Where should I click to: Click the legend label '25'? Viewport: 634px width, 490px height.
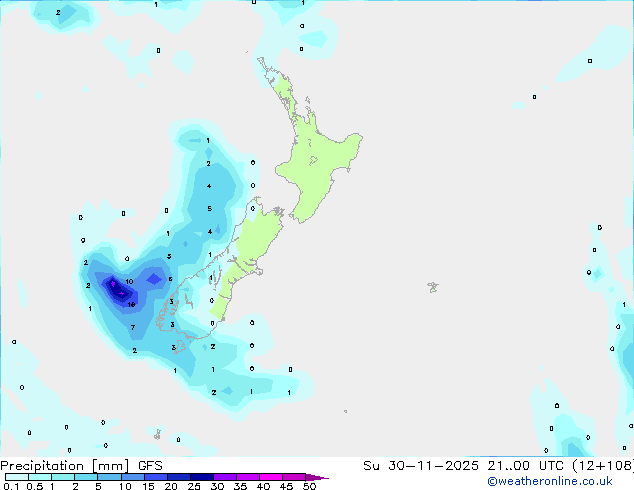(194, 486)
